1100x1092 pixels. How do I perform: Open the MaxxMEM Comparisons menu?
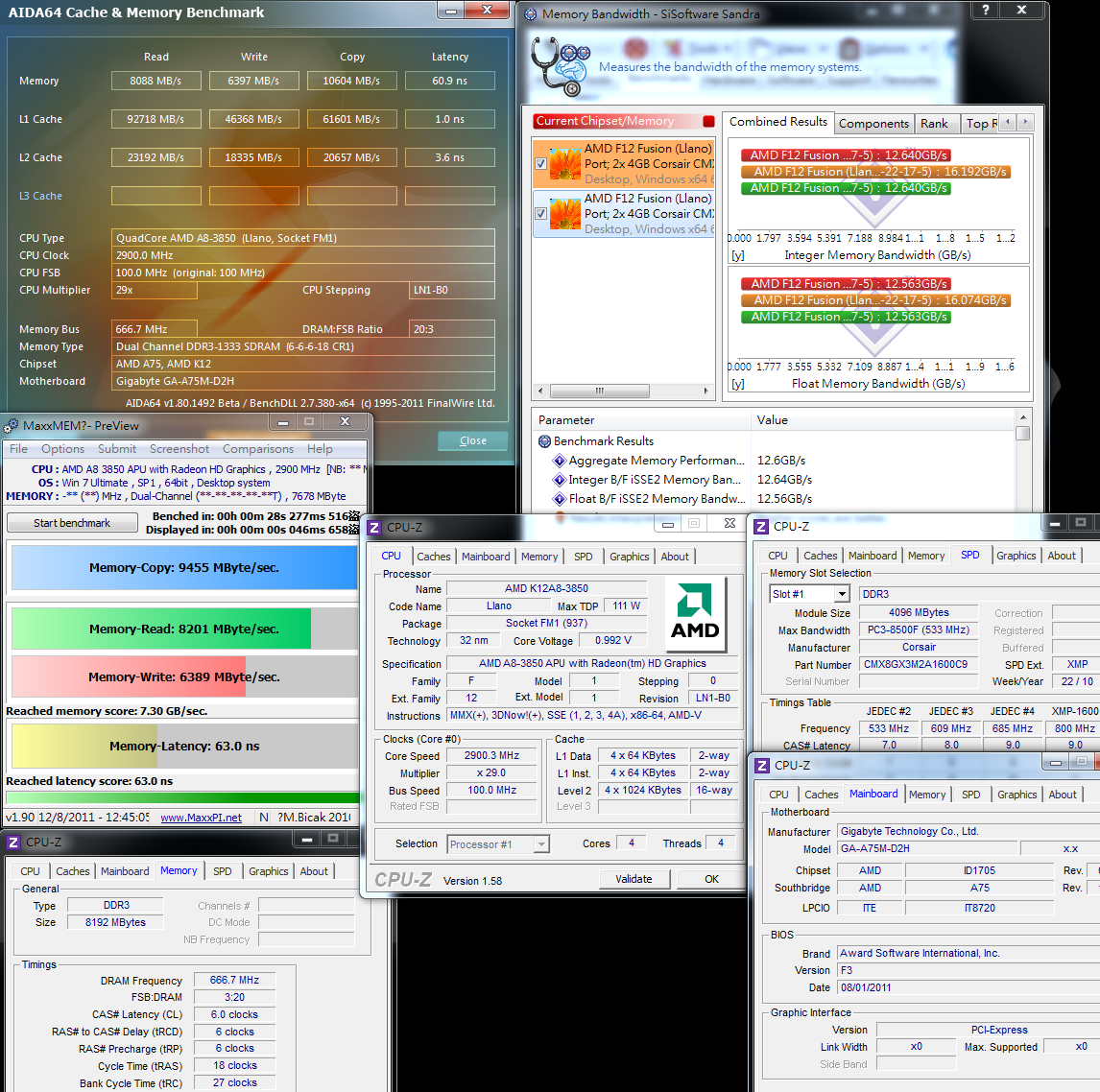pyautogui.click(x=258, y=449)
